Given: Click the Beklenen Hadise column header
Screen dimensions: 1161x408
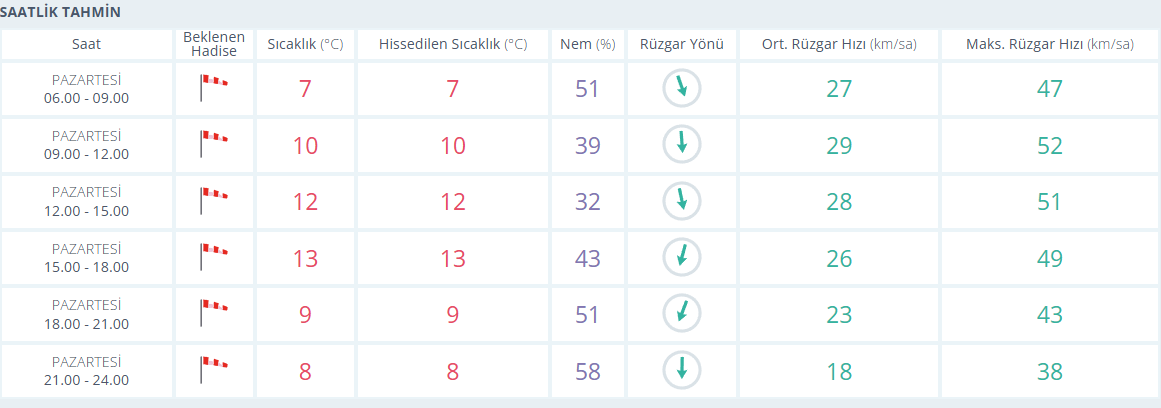Looking at the screenshot, I should point(214,44).
